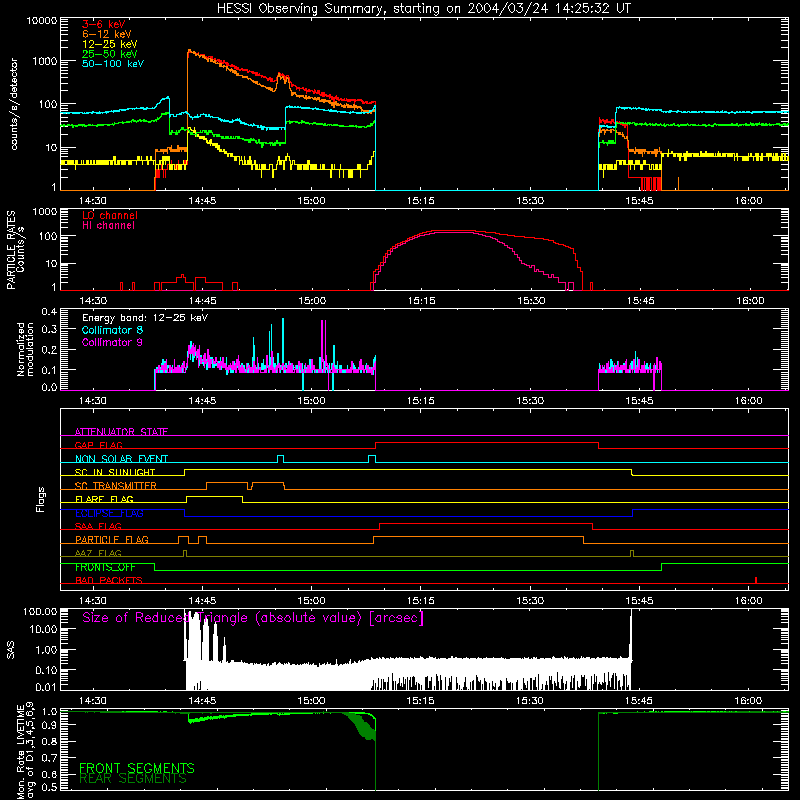800x800 pixels.
Task: Click the 'Size of Reduced Triangle' caption
Action: 253,618
